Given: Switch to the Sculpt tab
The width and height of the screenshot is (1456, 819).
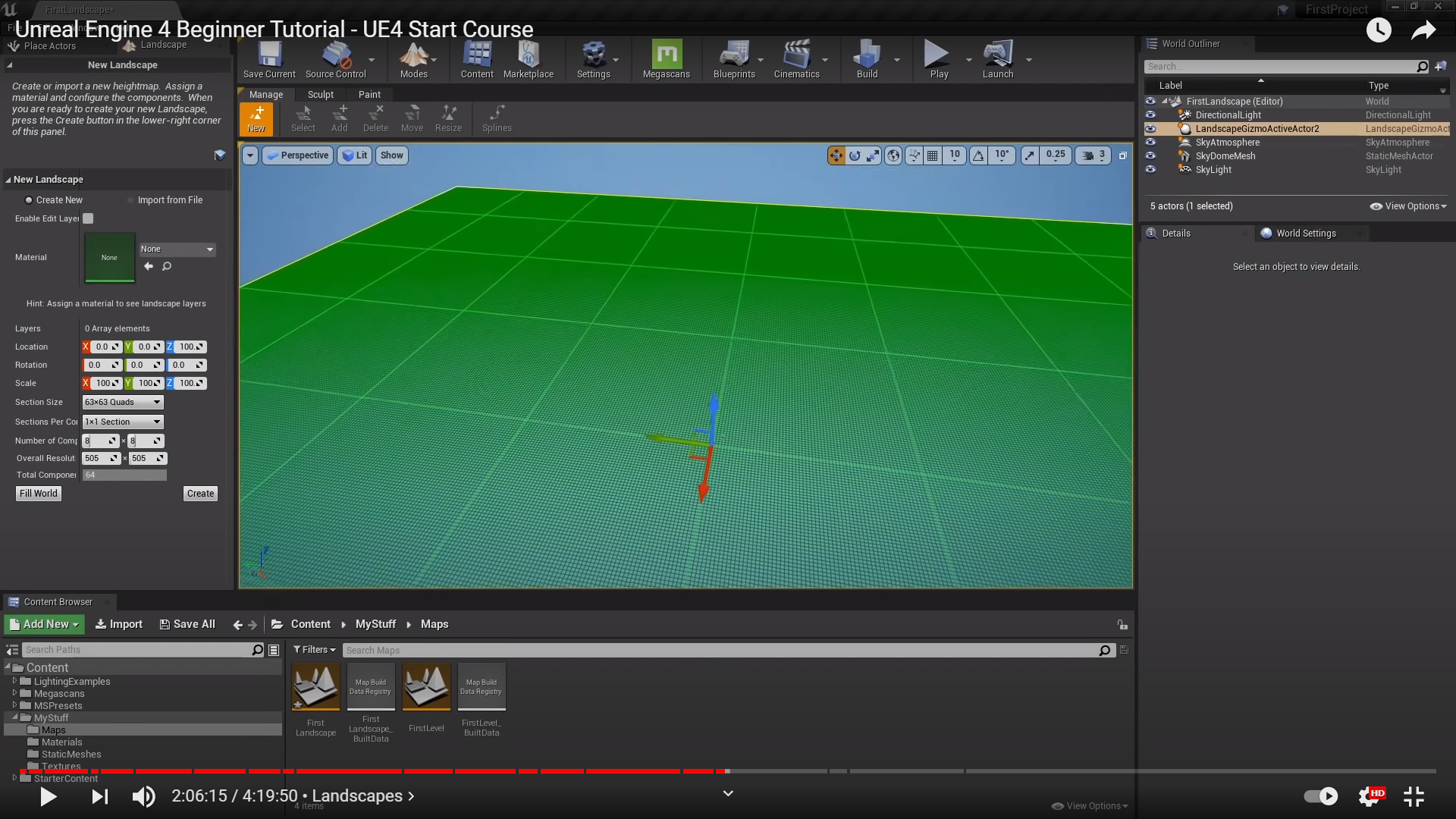Looking at the screenshot, I should click(320, 95).
